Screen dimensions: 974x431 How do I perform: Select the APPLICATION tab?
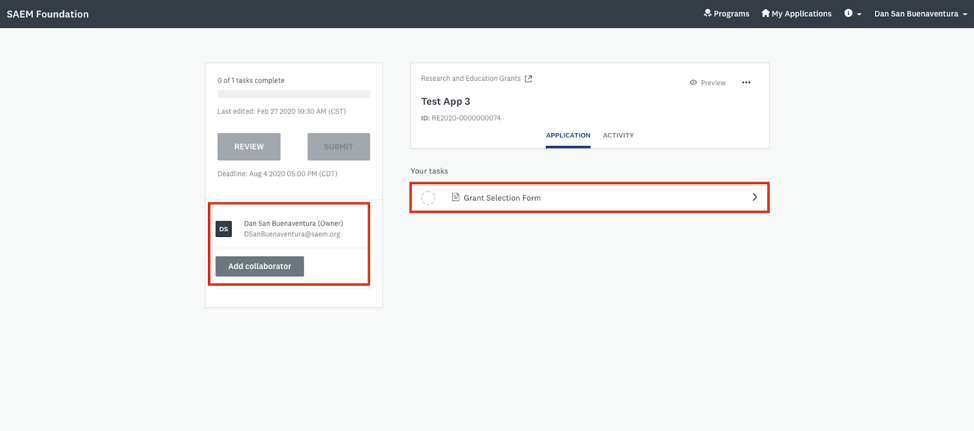pos(568,136)
